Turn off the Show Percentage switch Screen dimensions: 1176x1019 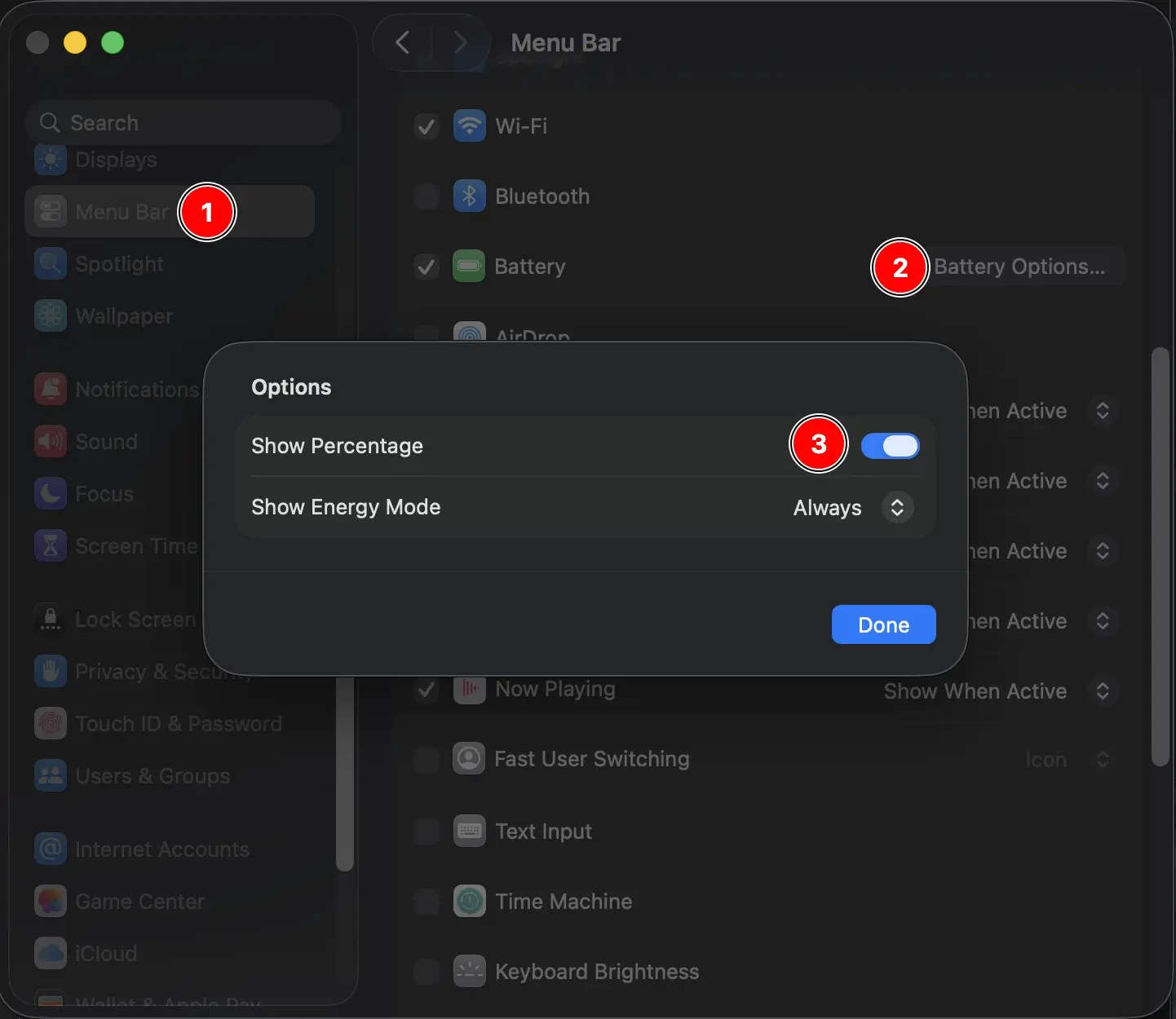[x=891, y=446]
